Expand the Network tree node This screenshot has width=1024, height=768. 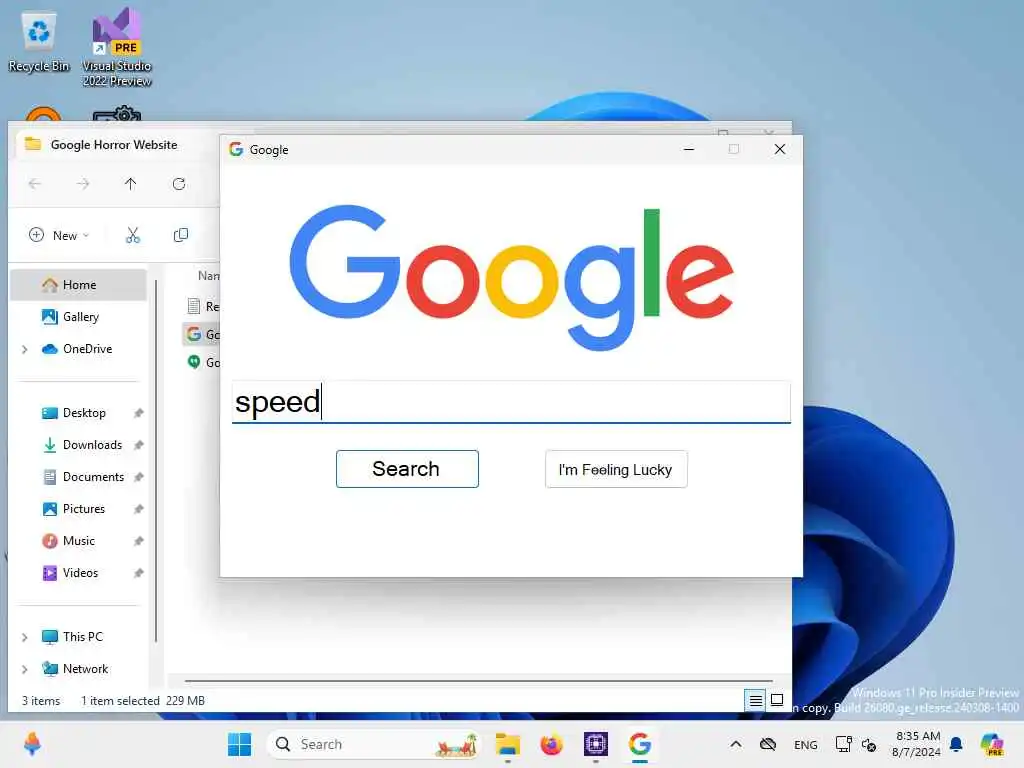(x=25, y=669)
